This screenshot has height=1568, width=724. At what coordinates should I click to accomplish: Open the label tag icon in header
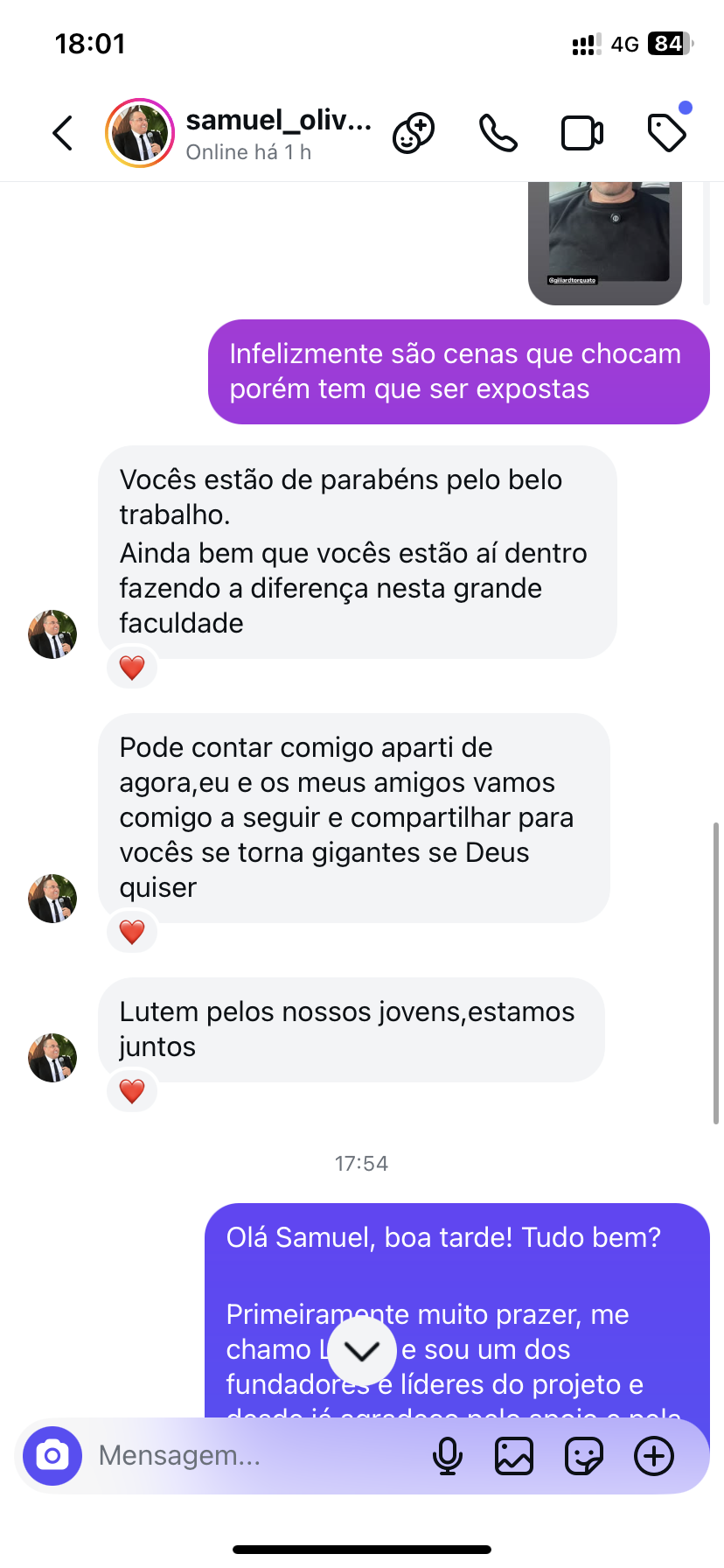click(x=667, y=133)
